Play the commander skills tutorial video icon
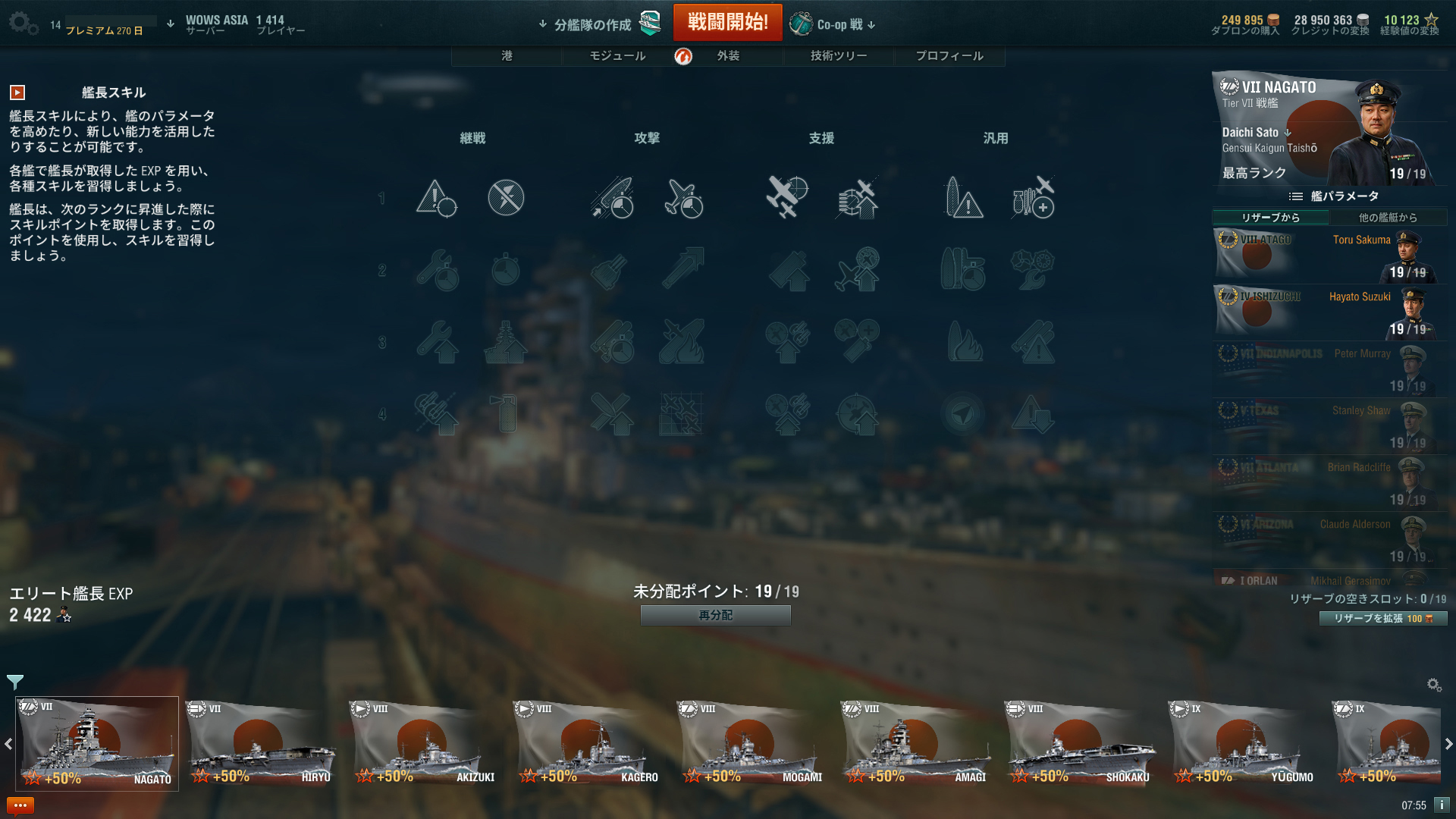Screen dimensions: 1456x819 pyautogui.click(x=17, y=93)
